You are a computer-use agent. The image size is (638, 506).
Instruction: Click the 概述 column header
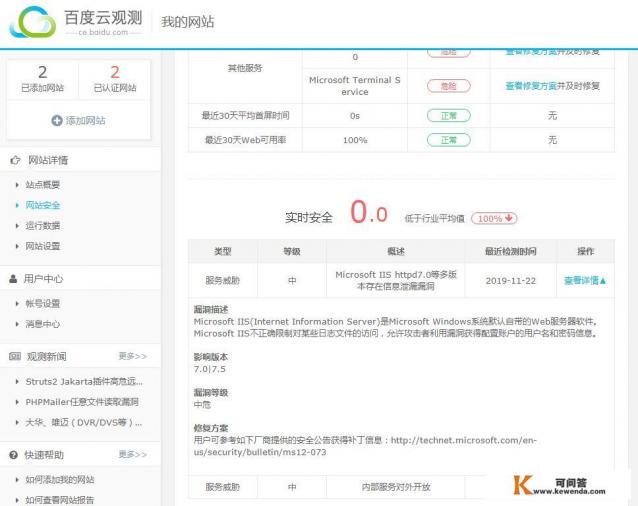(x=395, y=251)
